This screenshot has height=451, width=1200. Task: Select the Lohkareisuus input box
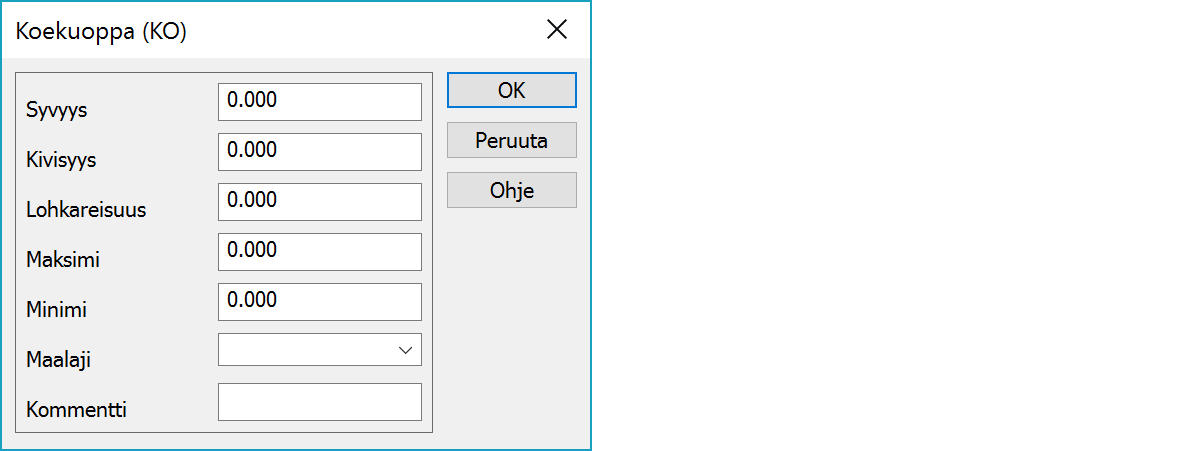(x=319, y=201)
